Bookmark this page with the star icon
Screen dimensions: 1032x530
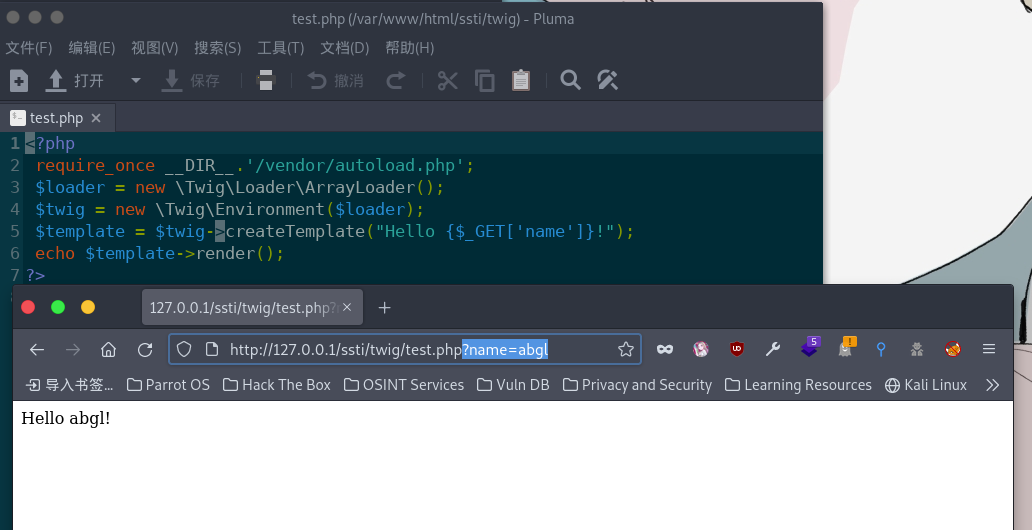(x=626, y=349)
